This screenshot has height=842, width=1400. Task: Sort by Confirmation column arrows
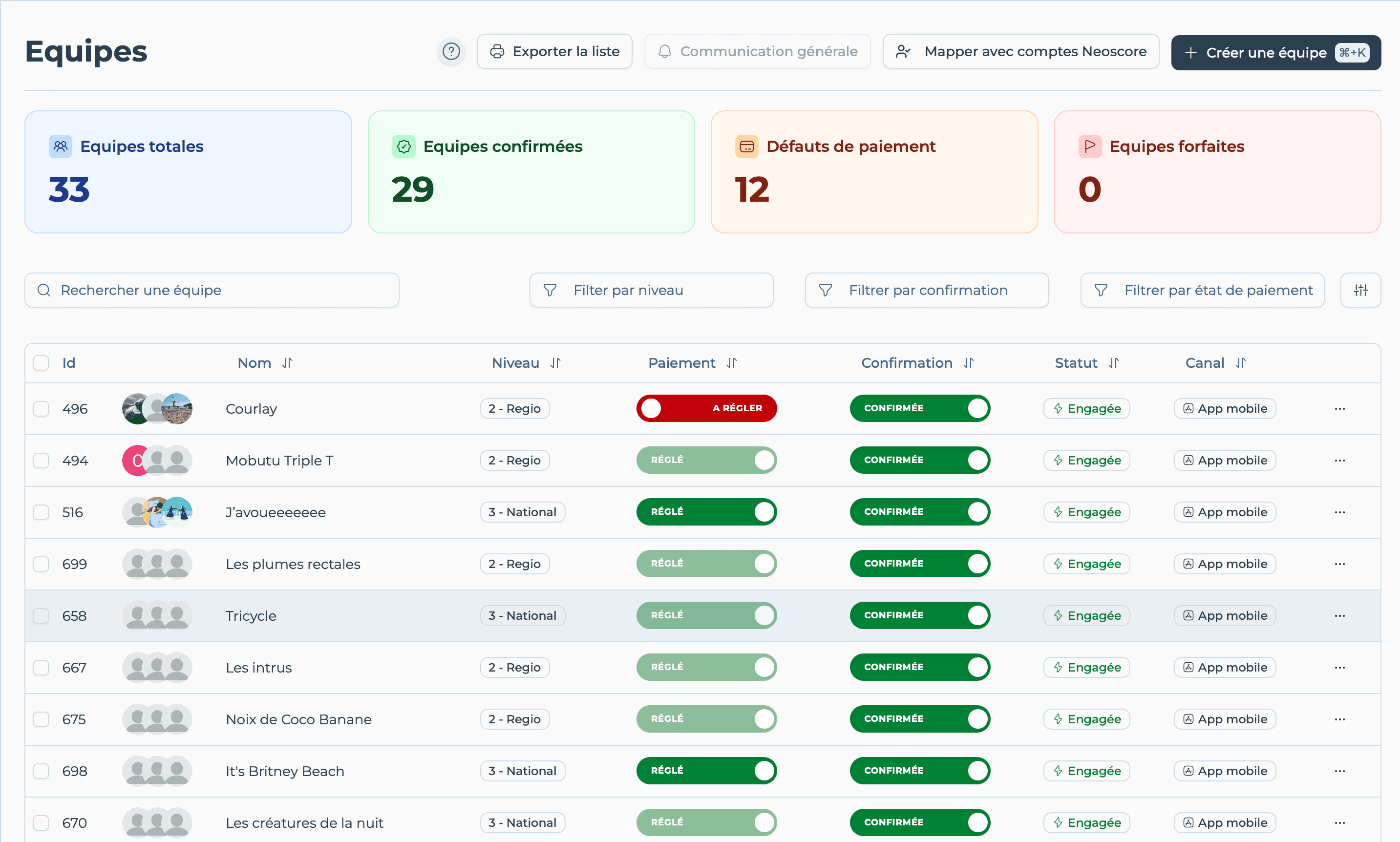(x=969, y=363)
